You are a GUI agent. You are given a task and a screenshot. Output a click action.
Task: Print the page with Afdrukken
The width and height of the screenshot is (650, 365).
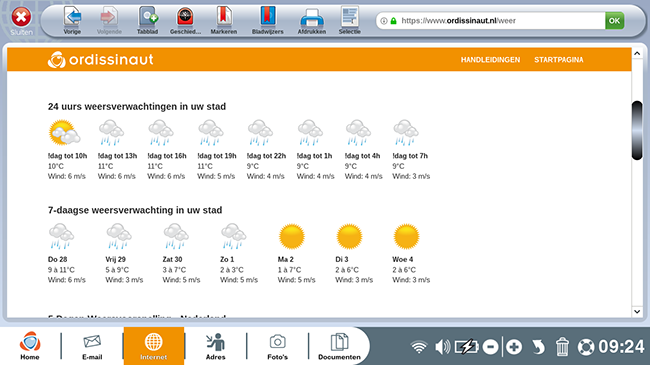312,20
